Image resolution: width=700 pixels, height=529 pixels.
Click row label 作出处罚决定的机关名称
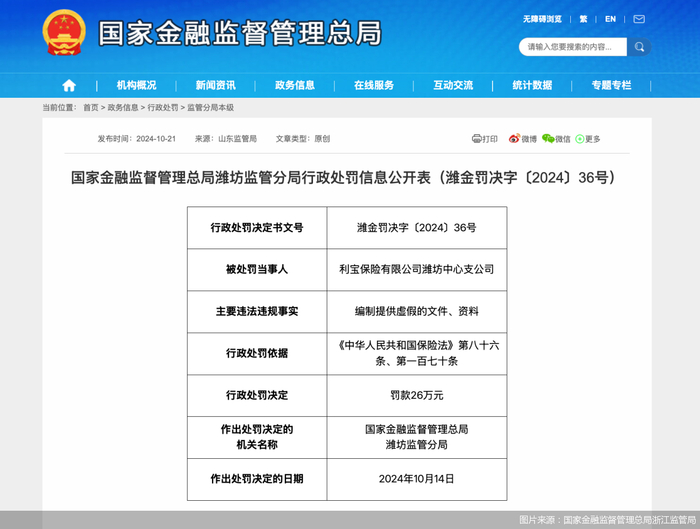[x=257, y=437]
